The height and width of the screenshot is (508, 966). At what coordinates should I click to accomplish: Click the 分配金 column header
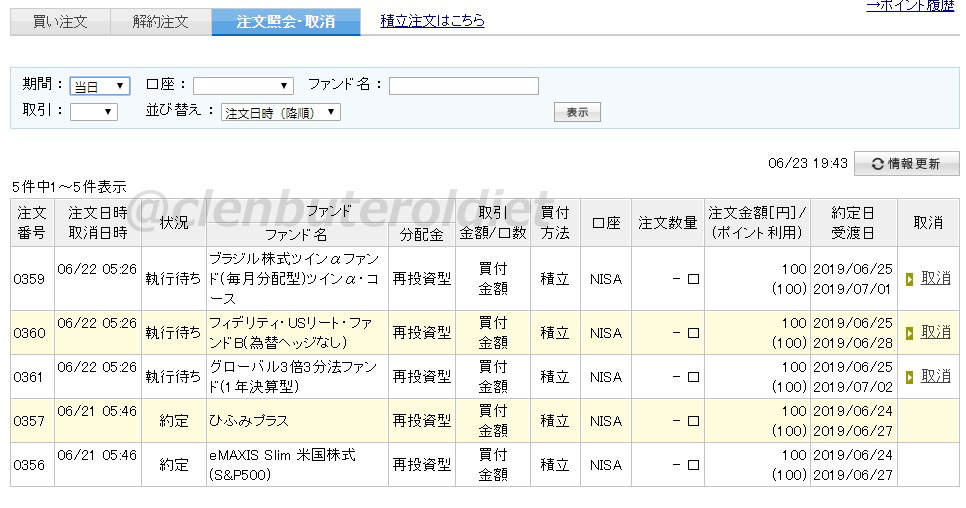[x=421, y=235]
